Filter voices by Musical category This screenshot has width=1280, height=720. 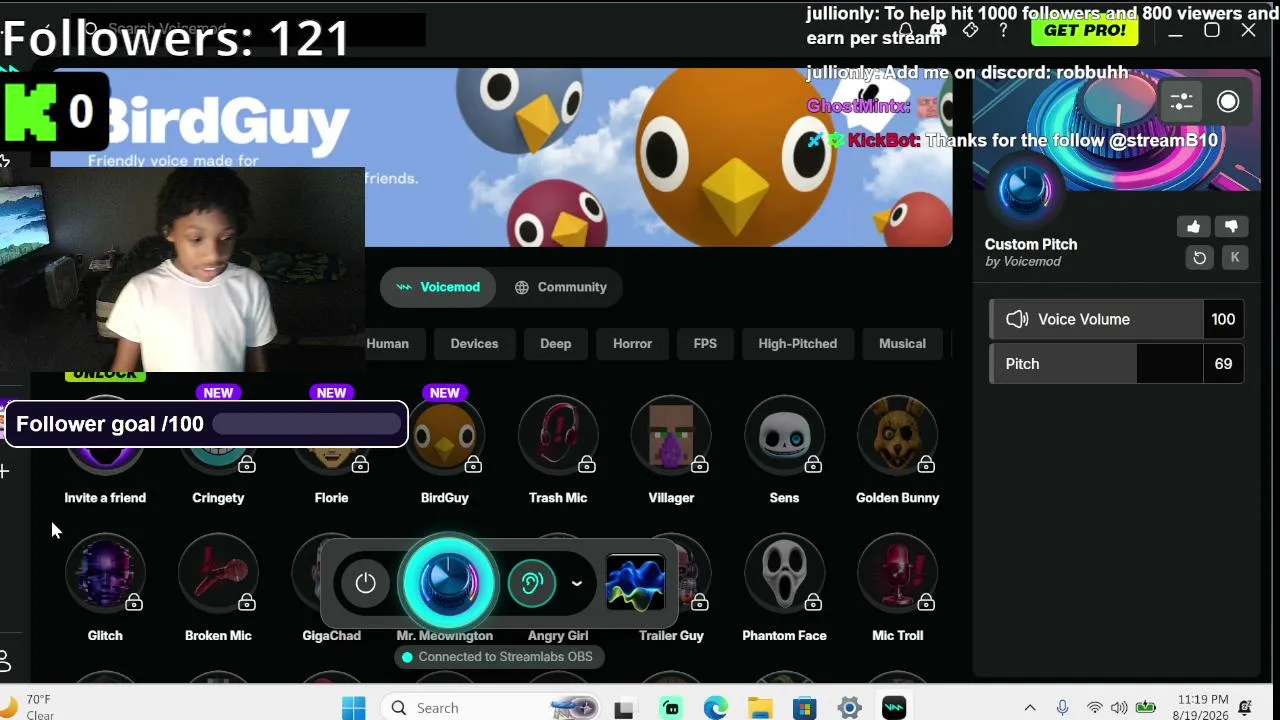coord(902,343)
